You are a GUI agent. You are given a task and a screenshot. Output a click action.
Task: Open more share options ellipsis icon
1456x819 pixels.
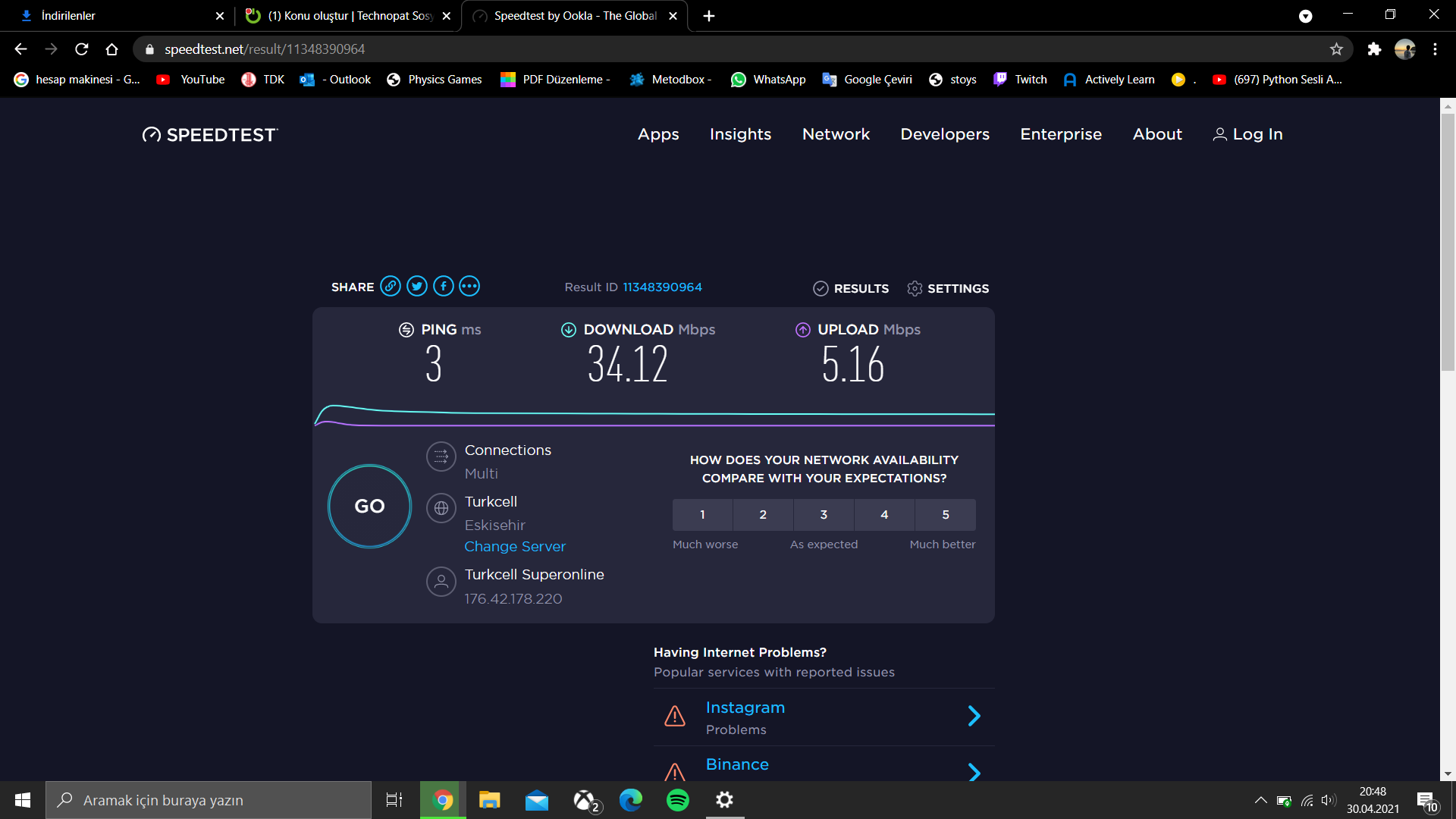469,286
